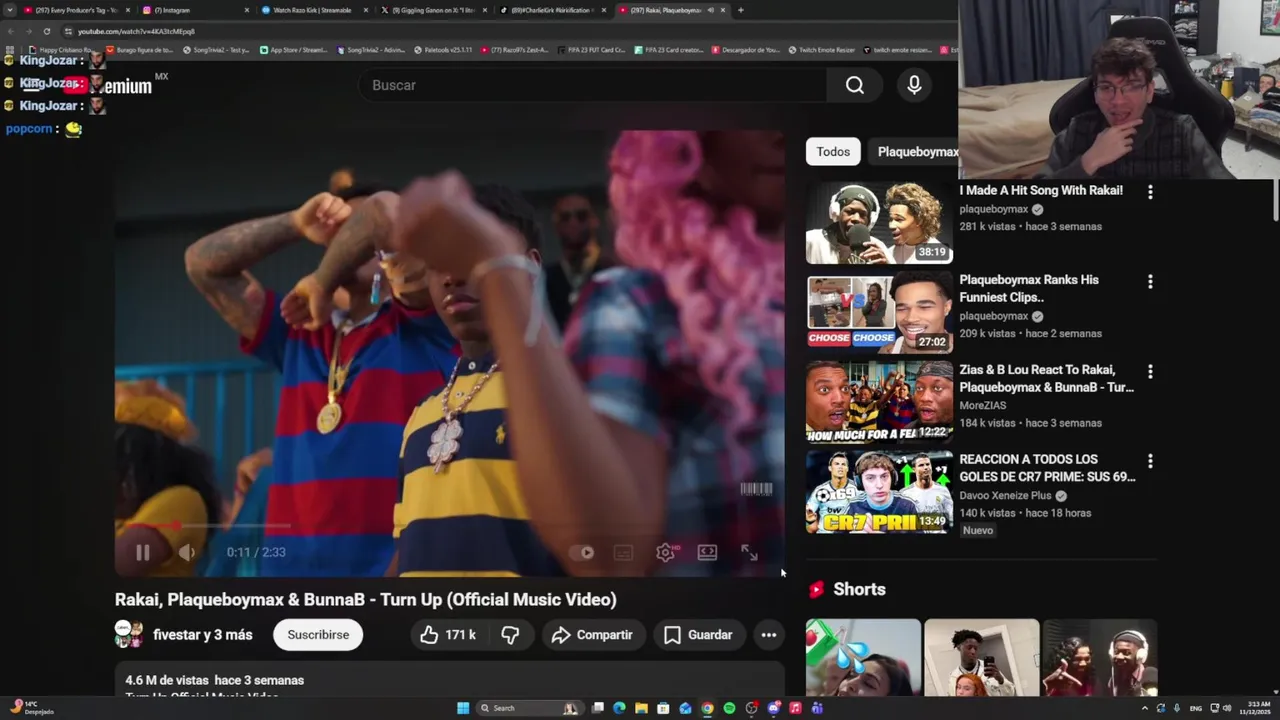Like the video with the 171 k thumbs-up

click(x=448, y=635)
